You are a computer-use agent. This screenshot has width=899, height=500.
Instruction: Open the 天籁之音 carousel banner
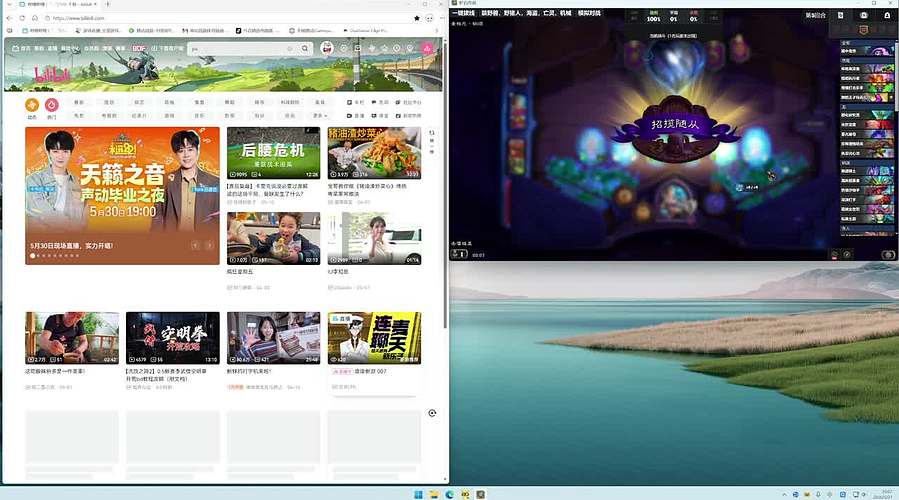coord(122,196)
